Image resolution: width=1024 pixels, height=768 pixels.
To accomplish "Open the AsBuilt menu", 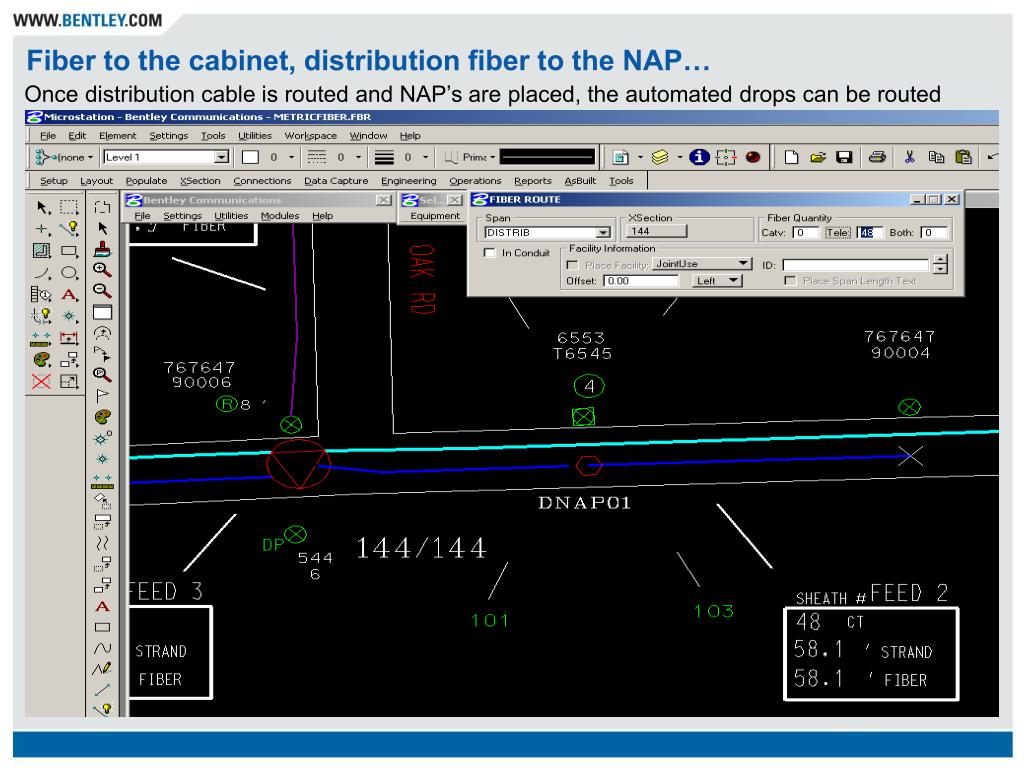I will (x=580, y=181).
